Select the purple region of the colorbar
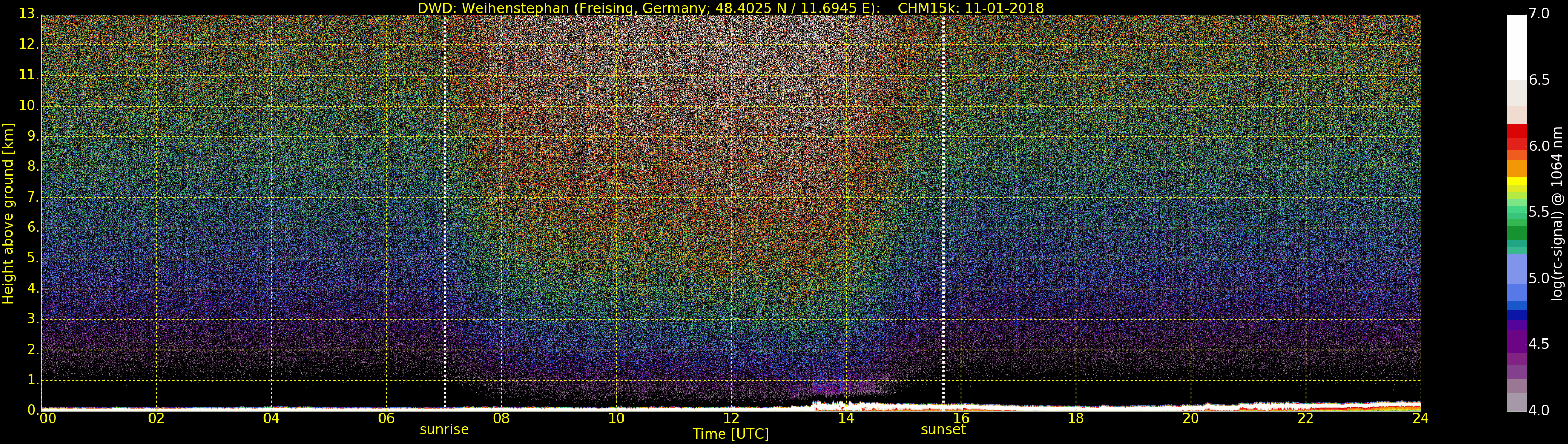 pos(1516,342)
